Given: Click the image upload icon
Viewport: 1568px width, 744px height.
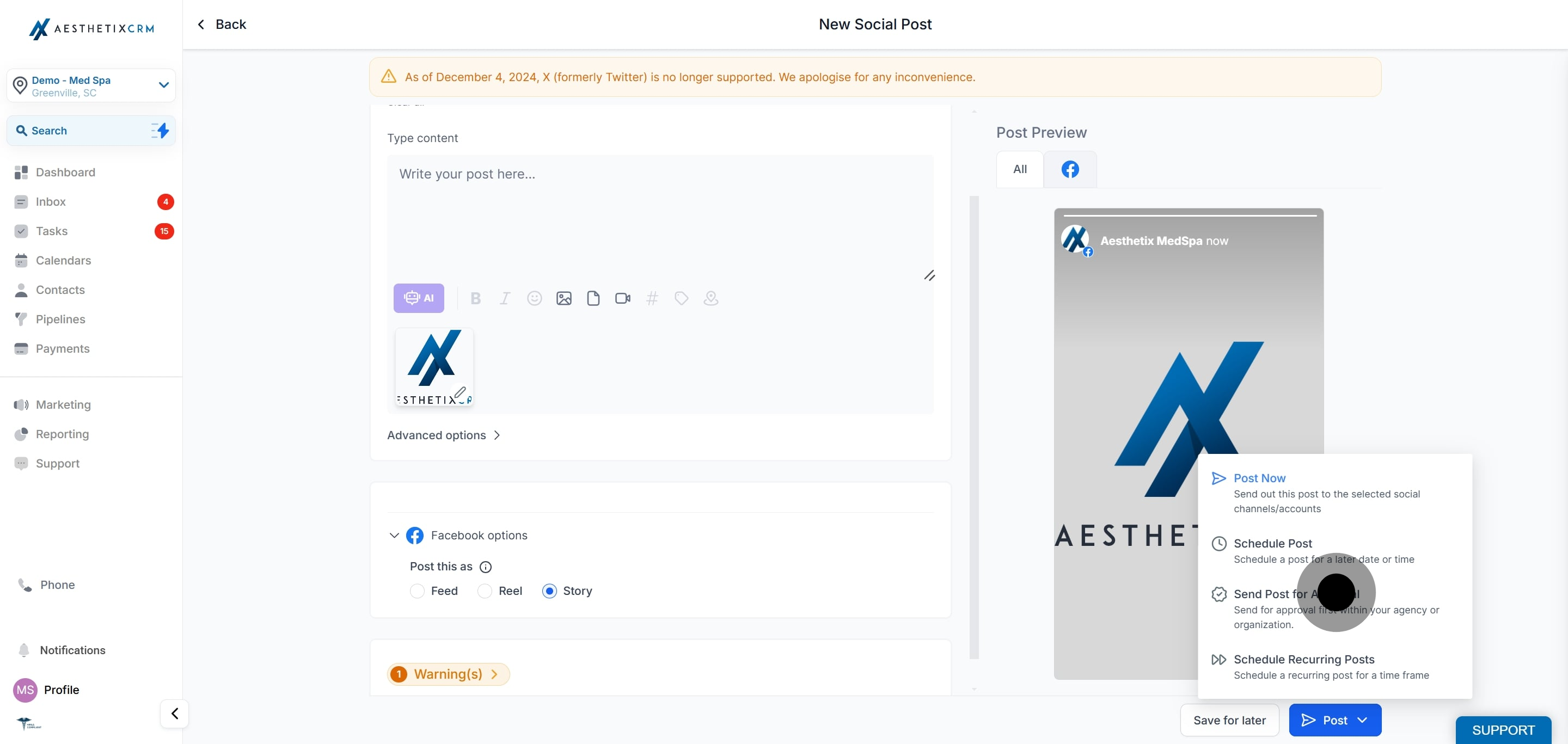Looking at the screenshot, I should [x=563, y=298].
